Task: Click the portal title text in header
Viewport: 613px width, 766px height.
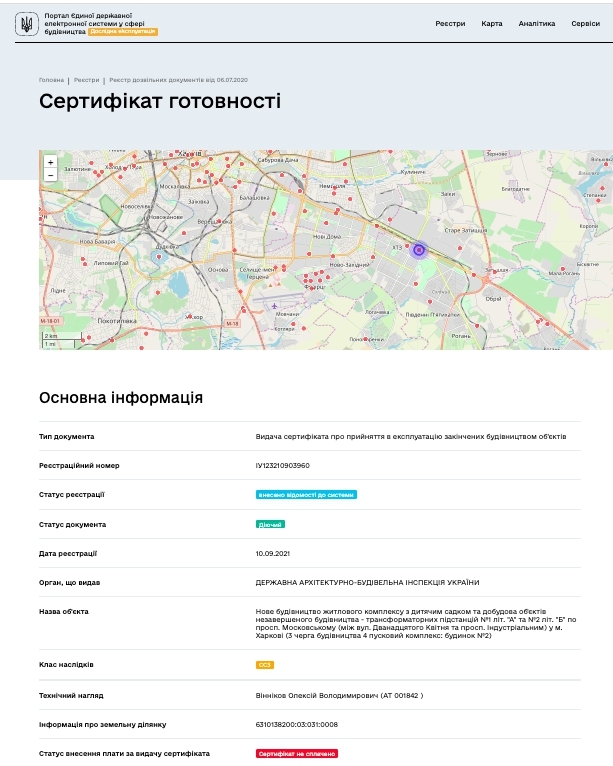Action: [94, 23]
